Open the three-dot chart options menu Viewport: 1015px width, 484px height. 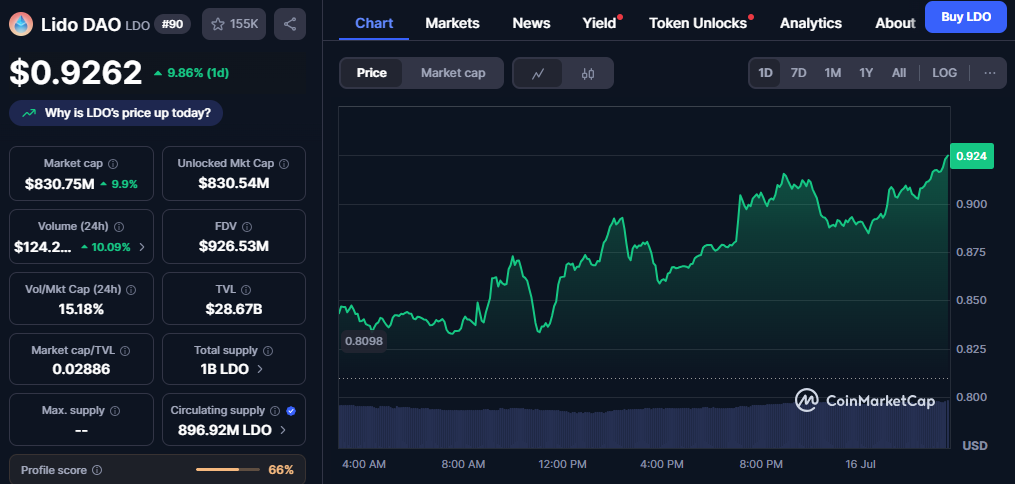click(x=990, y=72)
